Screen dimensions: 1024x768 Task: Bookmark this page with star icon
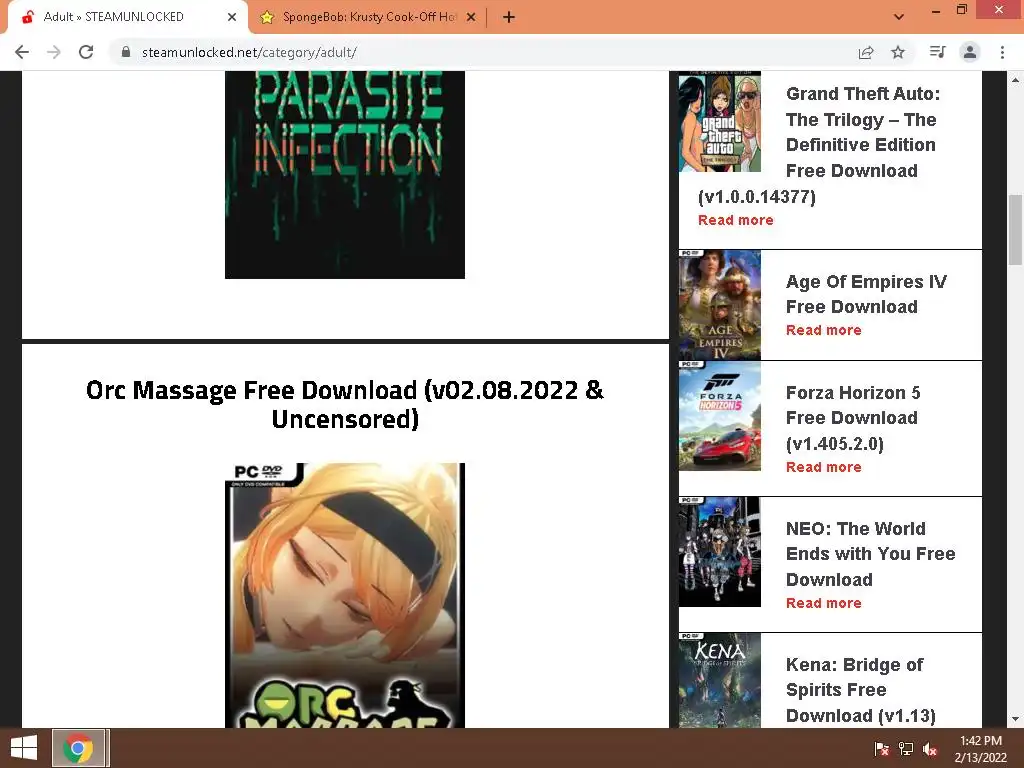(898, 52)
